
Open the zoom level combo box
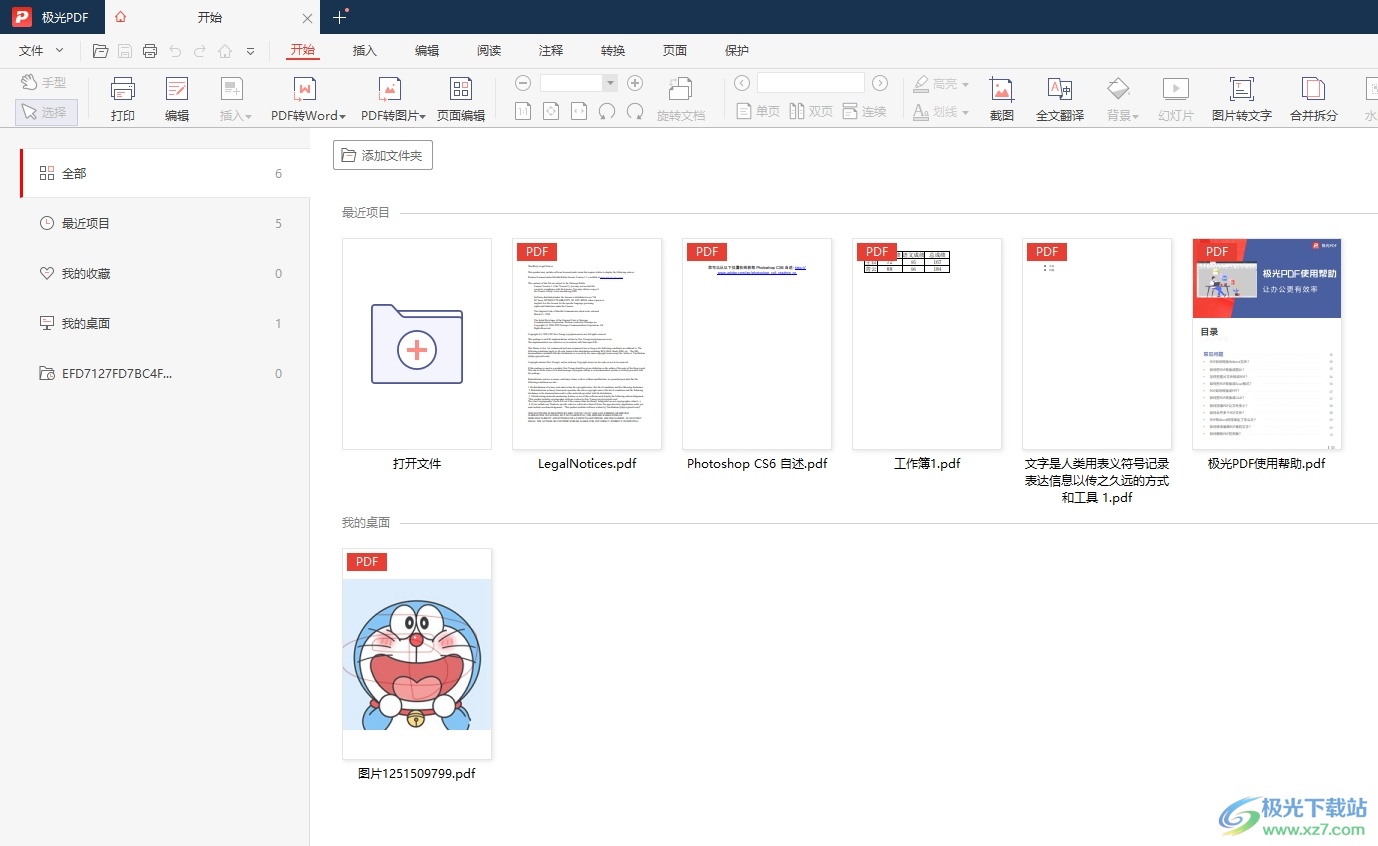pyautogui.click(x=579, y=83)
